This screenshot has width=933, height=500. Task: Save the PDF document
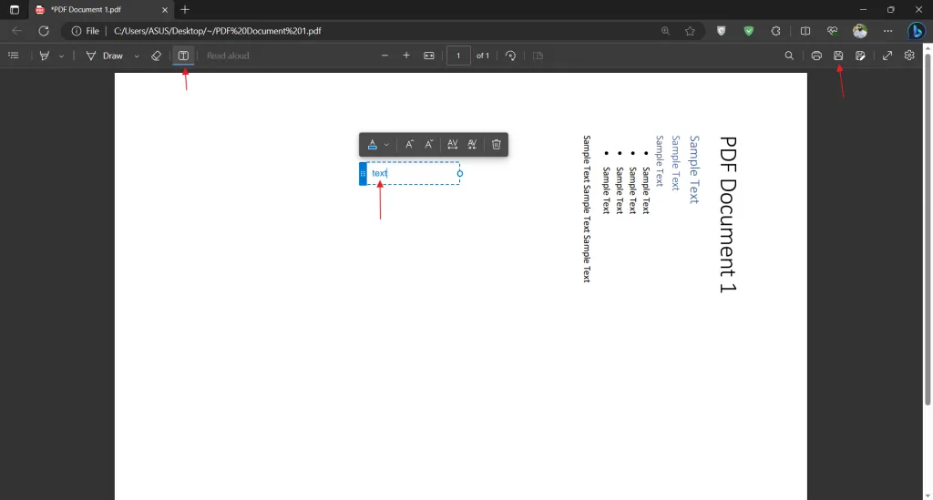pyautogui.click(x=838, y=55)
